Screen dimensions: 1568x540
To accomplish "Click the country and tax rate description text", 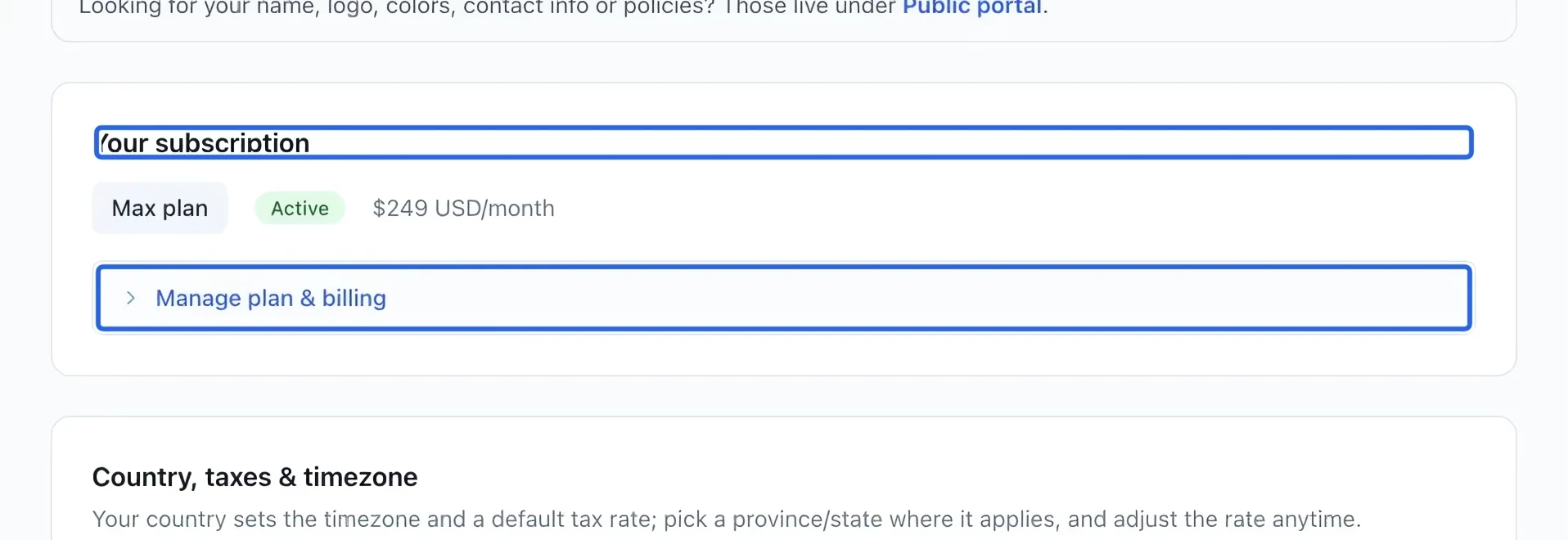I will pyautogui.click(x=726, y=519).
